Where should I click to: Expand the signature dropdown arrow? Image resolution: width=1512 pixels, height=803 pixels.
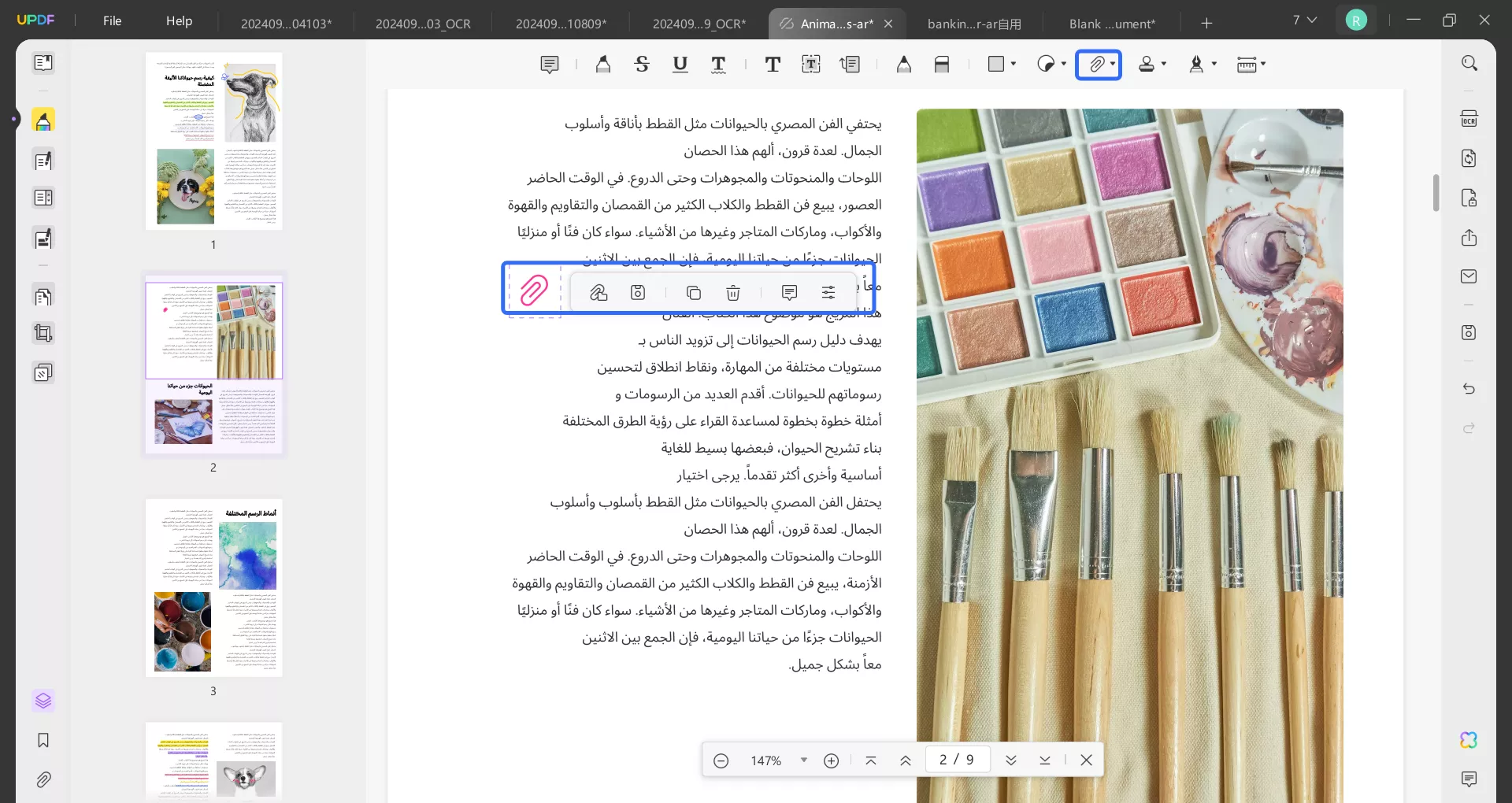point(1214,64)
